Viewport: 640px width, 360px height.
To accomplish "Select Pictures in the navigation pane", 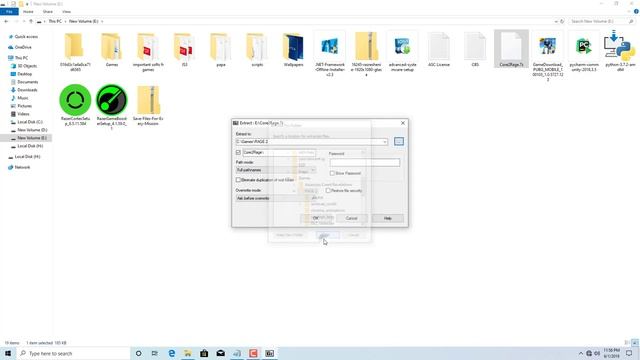I will coord(24,106).
